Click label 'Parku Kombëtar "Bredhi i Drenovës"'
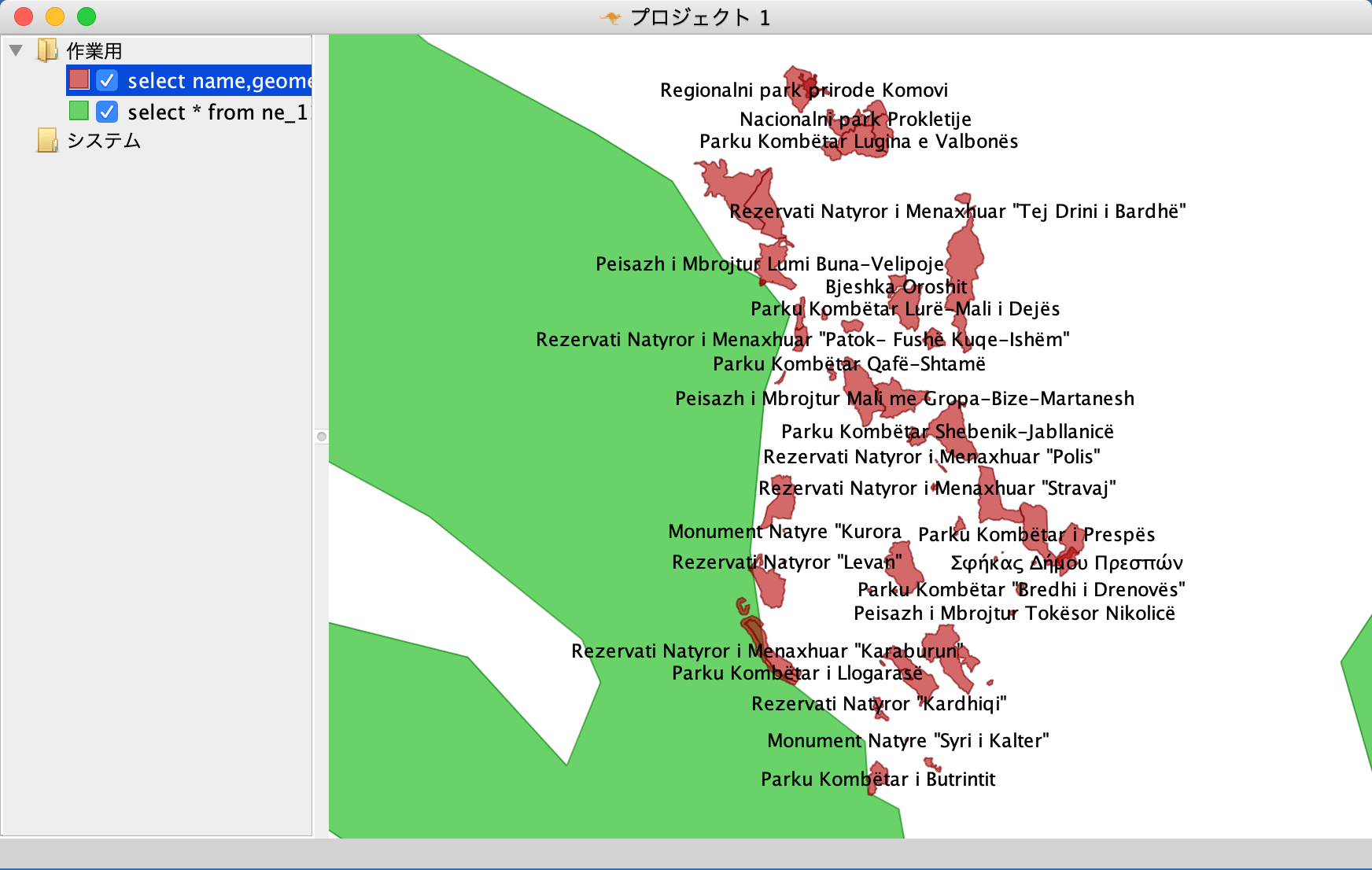The height and width of the screenshot is (870, 1372). 1021,590
